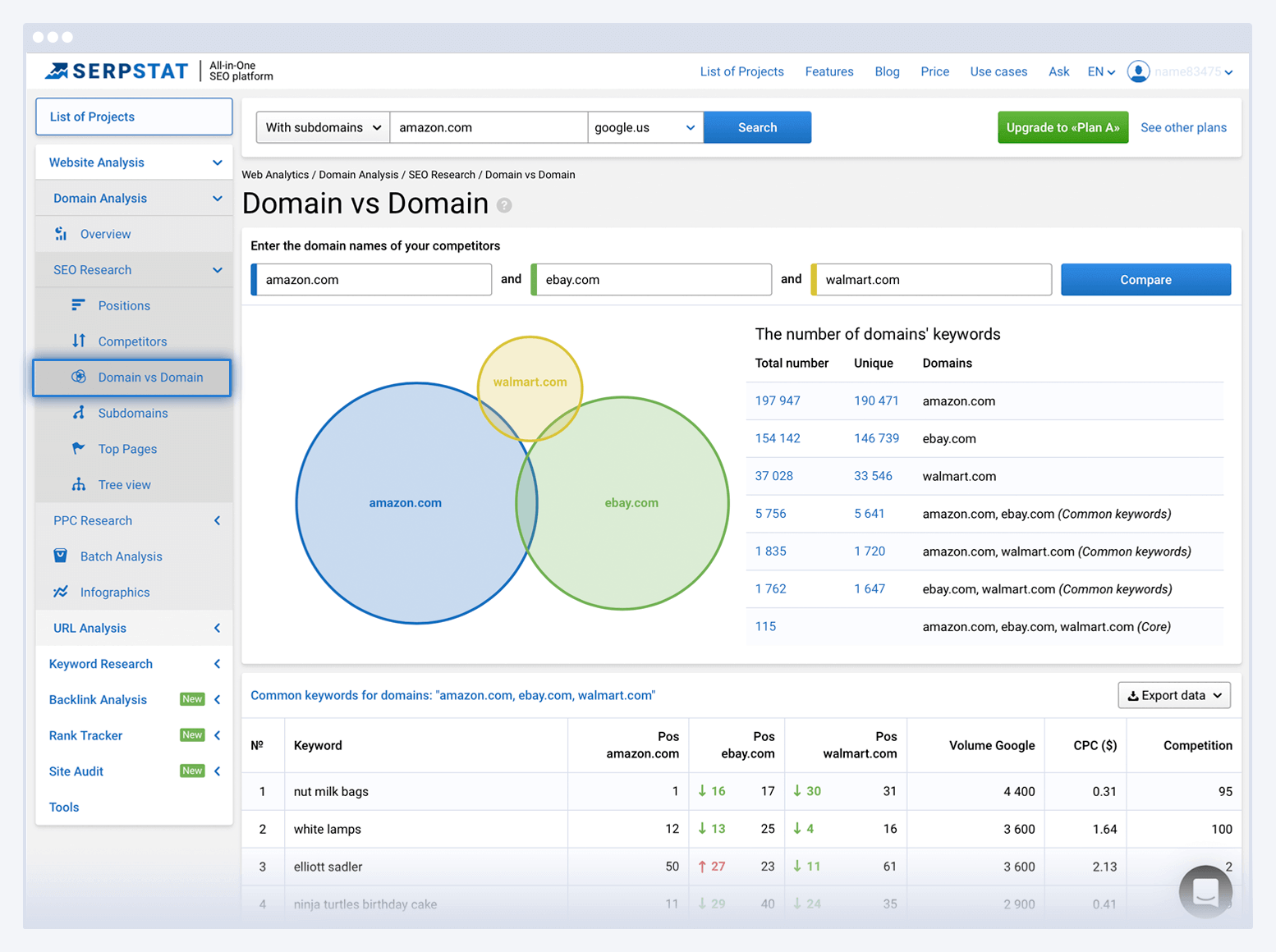Open Blog in top navigation
The width and height of the screenshot is (1276, 952).
pos(887,71)
